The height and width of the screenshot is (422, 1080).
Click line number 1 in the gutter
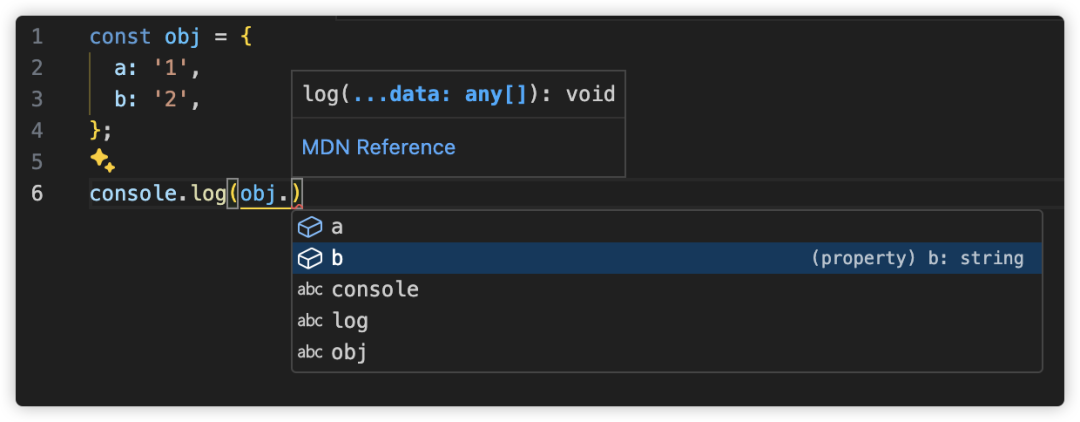(37, 37)
